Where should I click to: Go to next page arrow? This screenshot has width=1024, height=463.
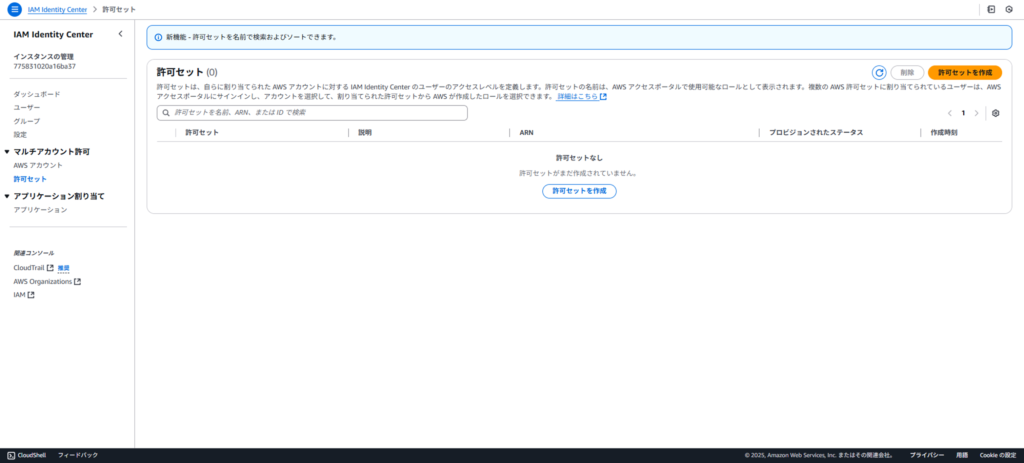(x=976, y=113)
